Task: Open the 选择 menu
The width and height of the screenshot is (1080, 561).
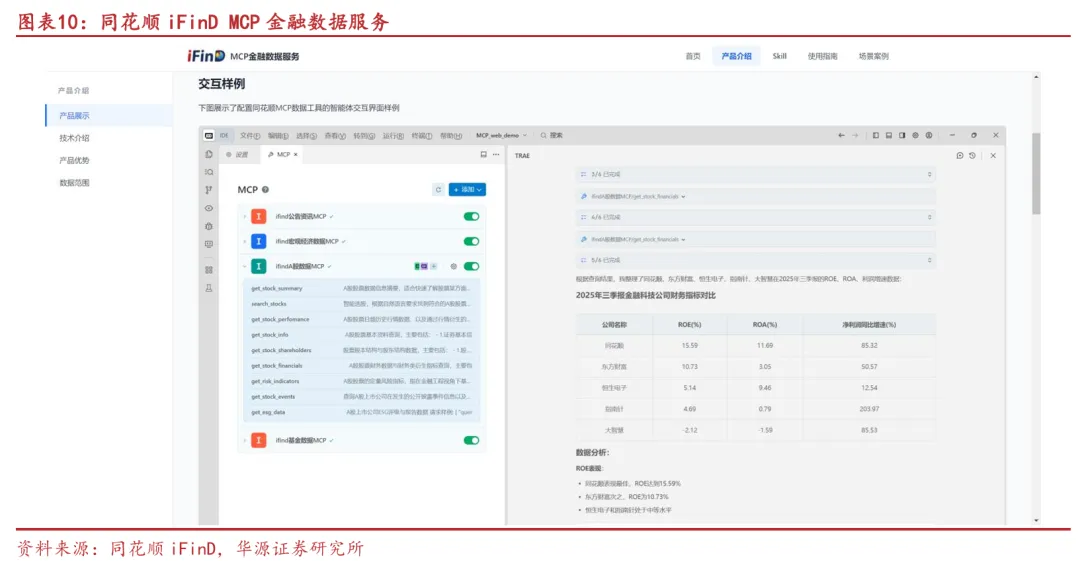Action: point(307,136)
